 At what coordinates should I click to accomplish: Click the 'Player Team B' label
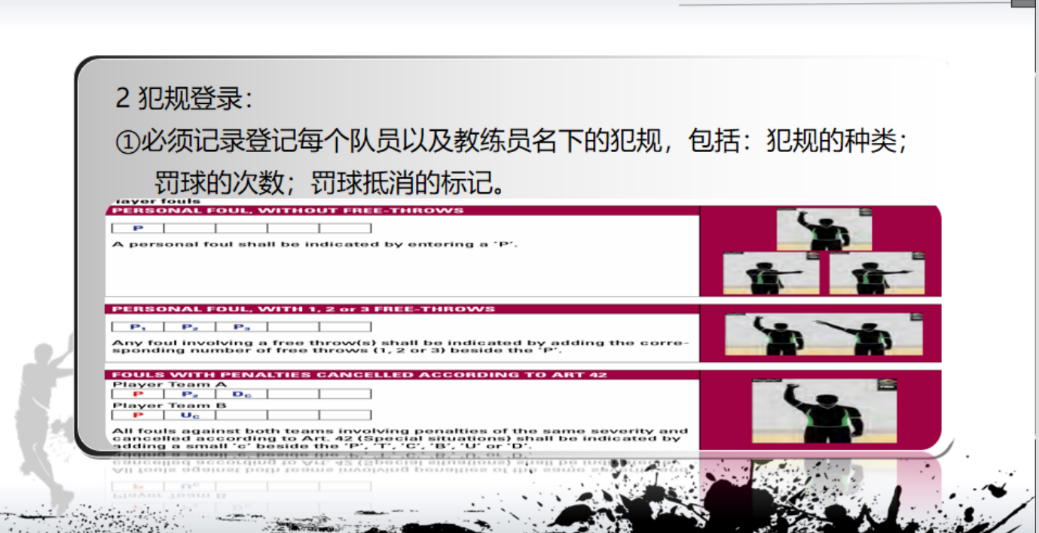[x=154, y=405]
